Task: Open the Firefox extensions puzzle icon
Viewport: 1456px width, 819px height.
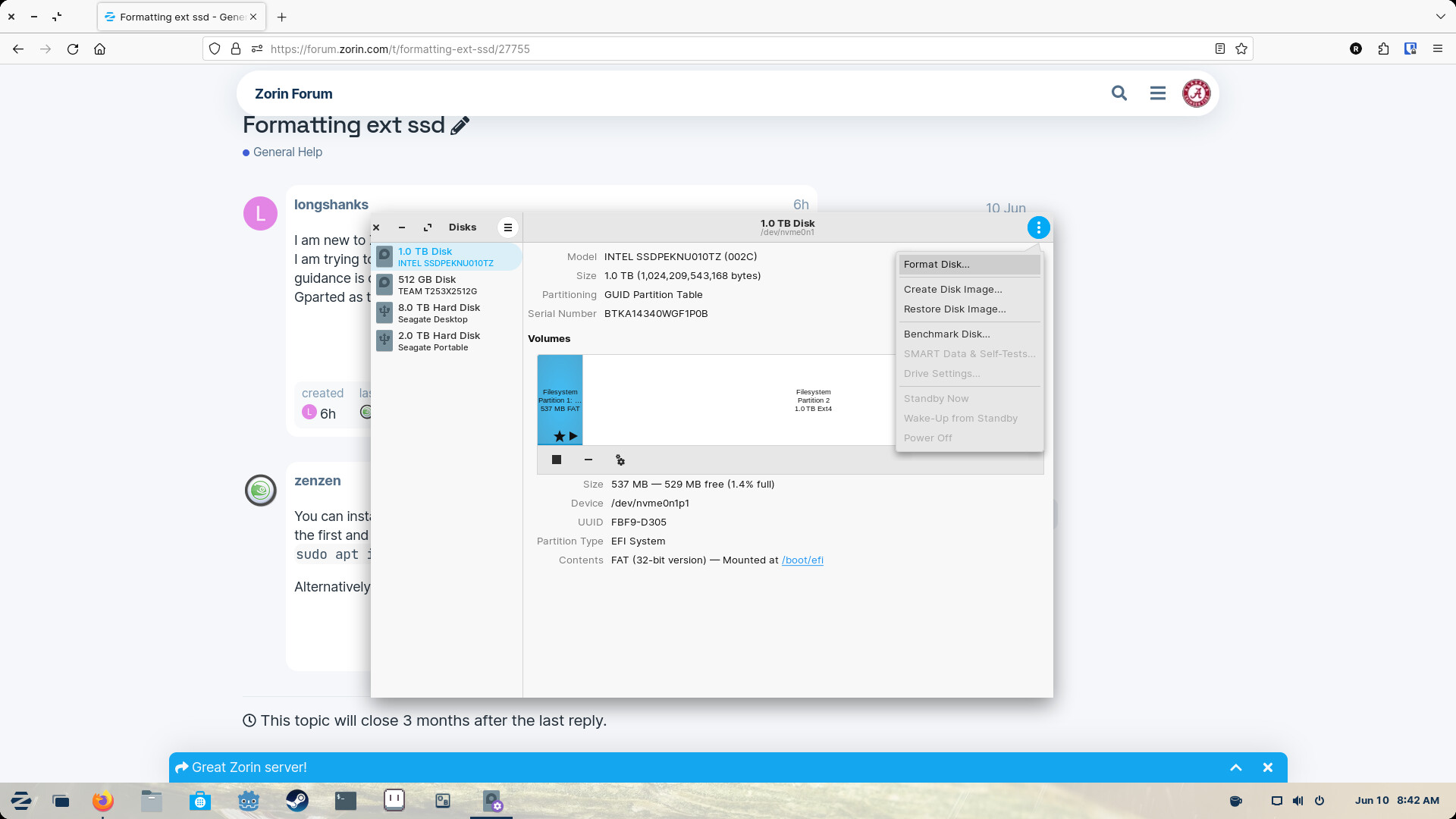Action: [1383, 49]
